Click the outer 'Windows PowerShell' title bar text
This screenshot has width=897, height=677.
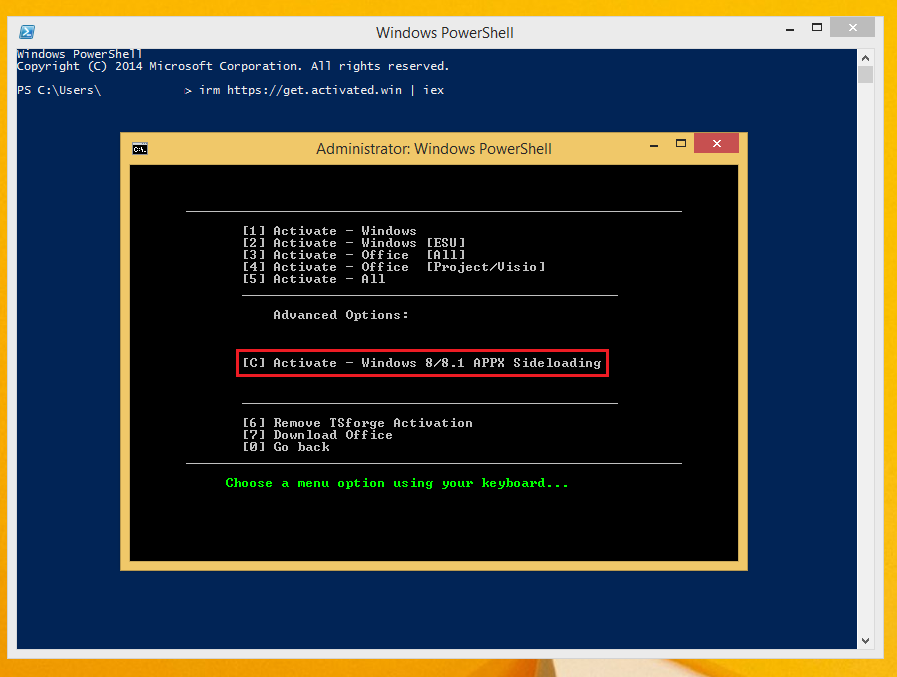(444, 33)
